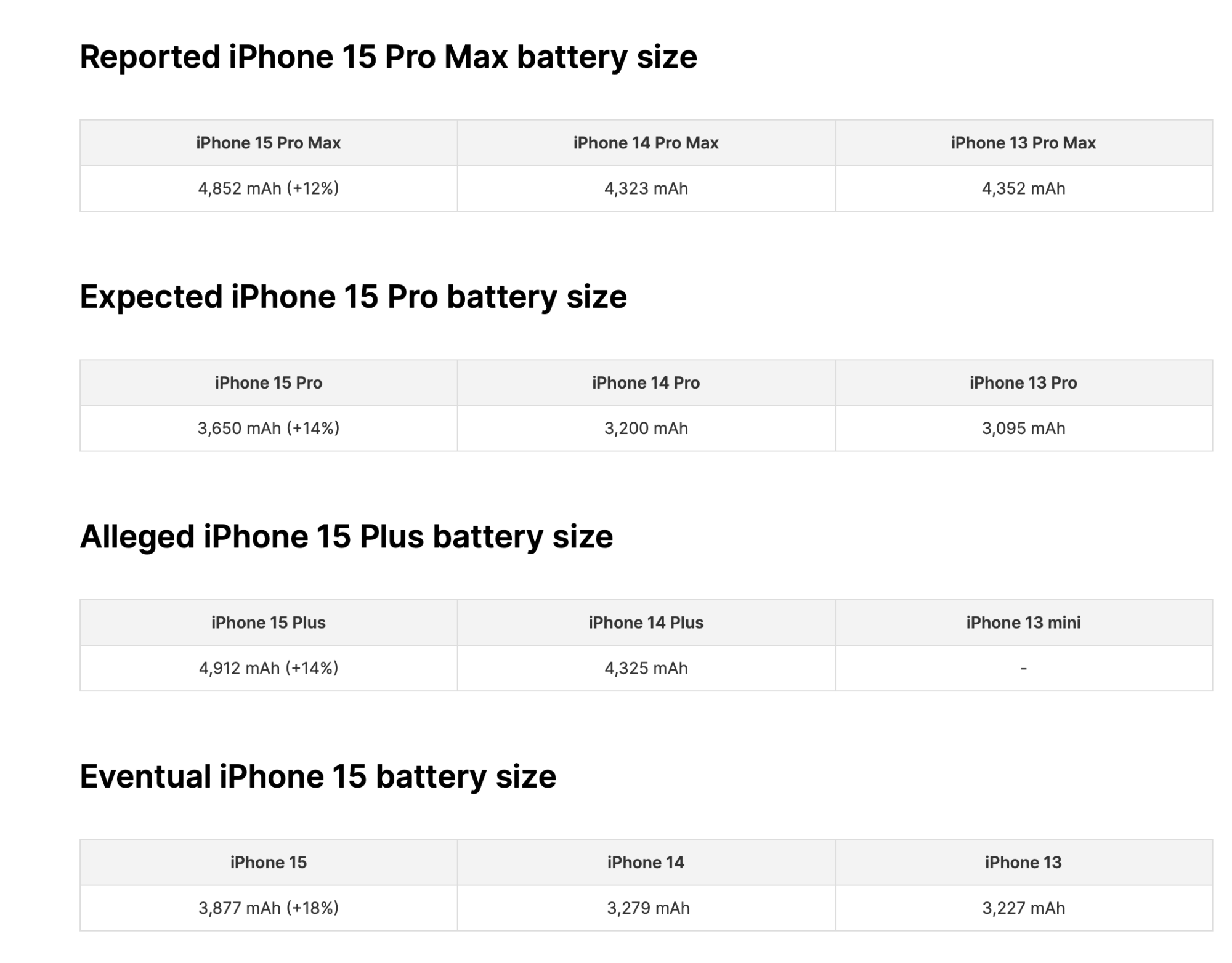Click the 3,279 mAh cell
The height and width of the screenshot is (963, 1232).
coord(648,908)
